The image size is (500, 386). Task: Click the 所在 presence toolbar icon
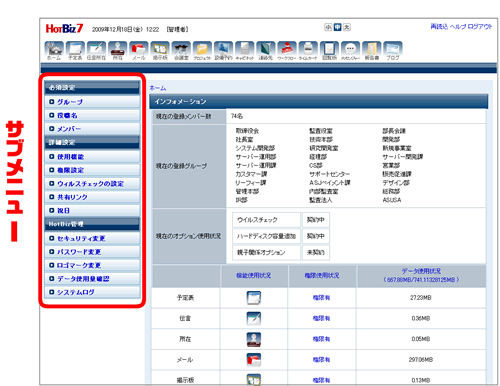[x=118, y=51]
